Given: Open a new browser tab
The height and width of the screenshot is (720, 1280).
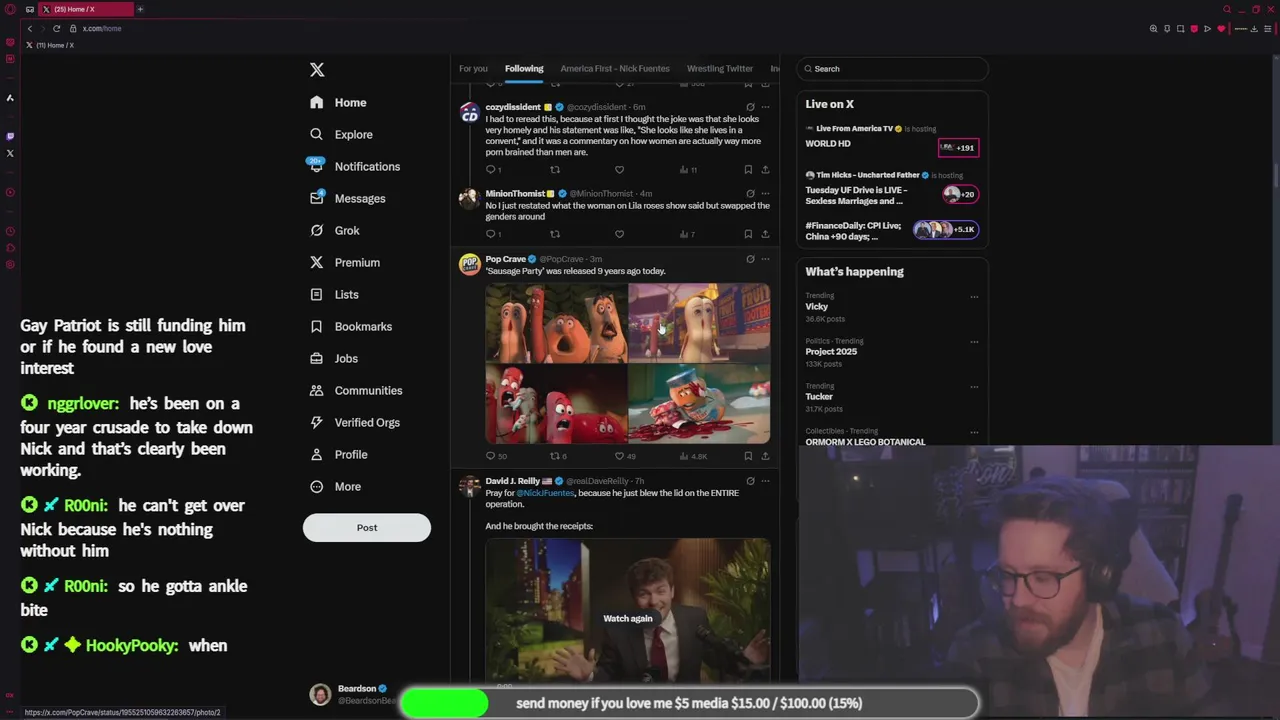Looking at the screenshot, I should pos(140,9).
